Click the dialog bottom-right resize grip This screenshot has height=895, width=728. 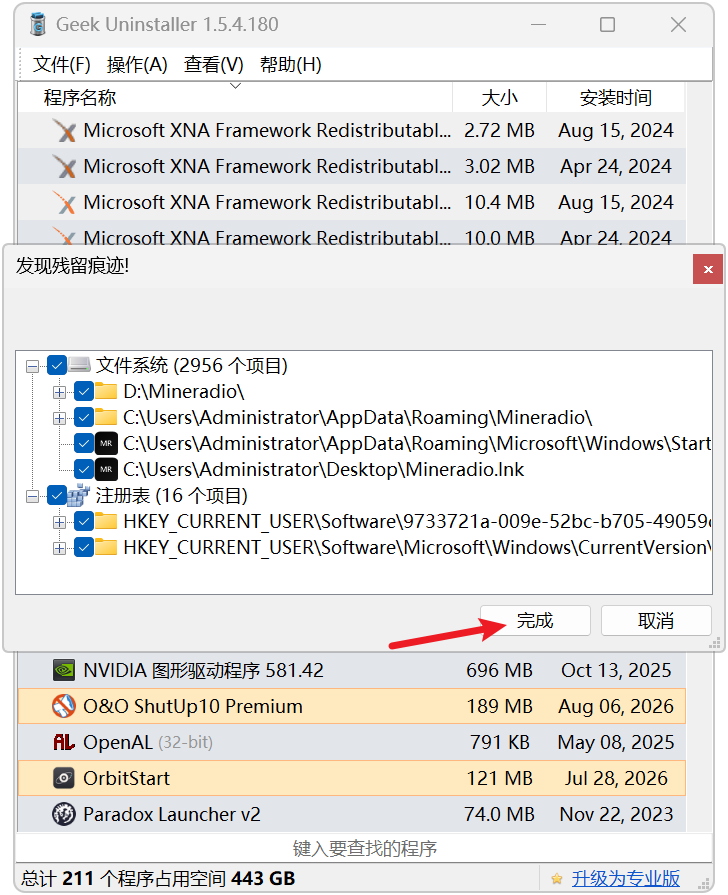point(714,644)
